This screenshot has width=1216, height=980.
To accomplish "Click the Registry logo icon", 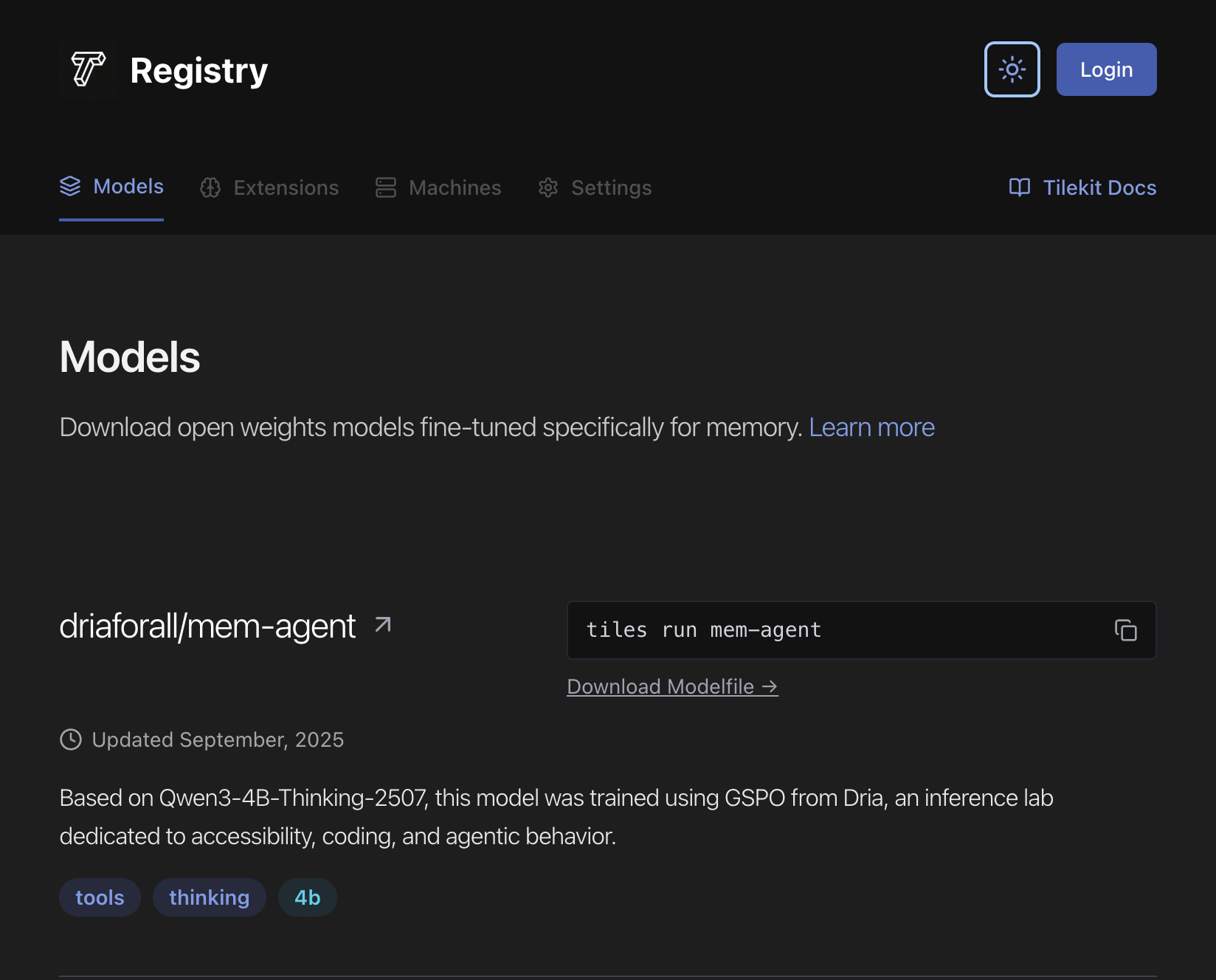I will (88, 69).
